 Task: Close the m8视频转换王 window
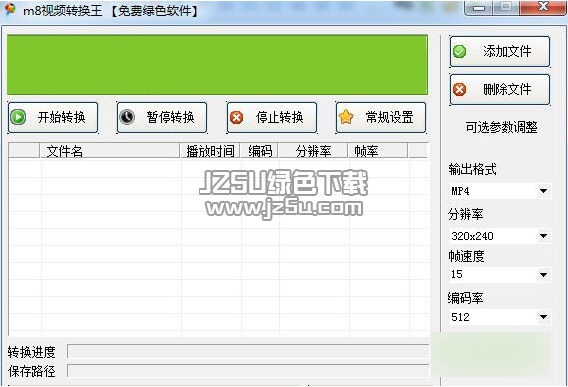(x=543, y=7)
